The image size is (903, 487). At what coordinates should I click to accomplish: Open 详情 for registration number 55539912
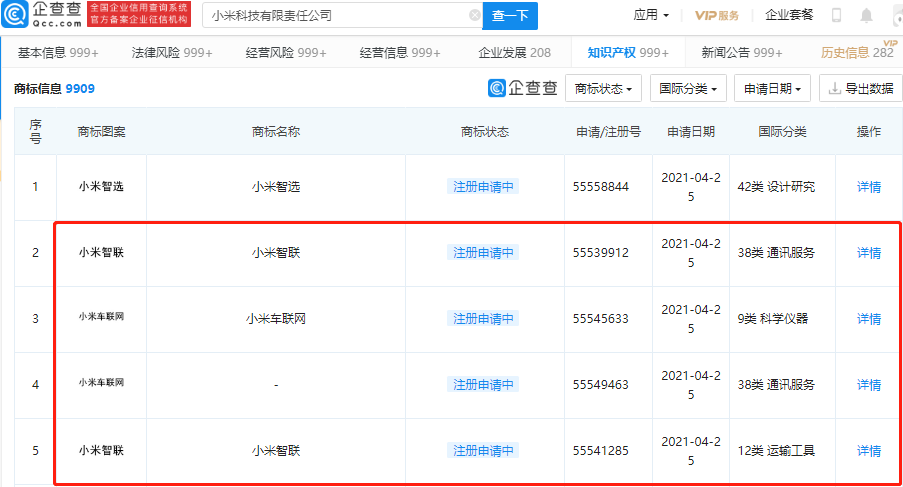point(868,253)
